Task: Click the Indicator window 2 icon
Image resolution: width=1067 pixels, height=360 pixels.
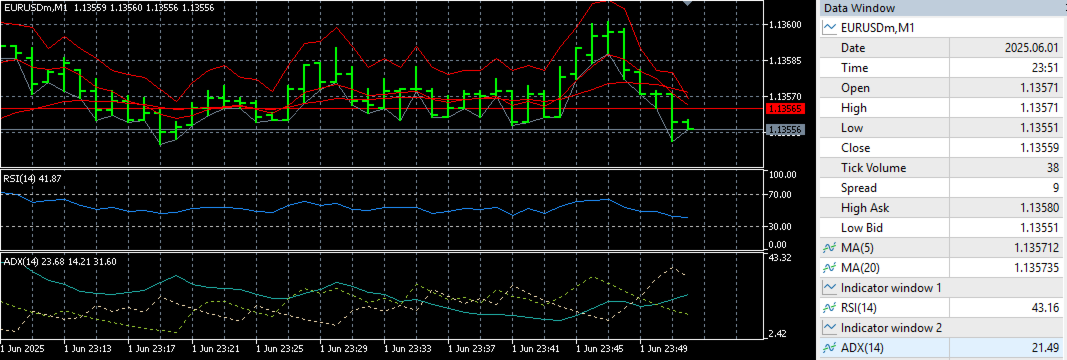Action: tap(830, 328)
